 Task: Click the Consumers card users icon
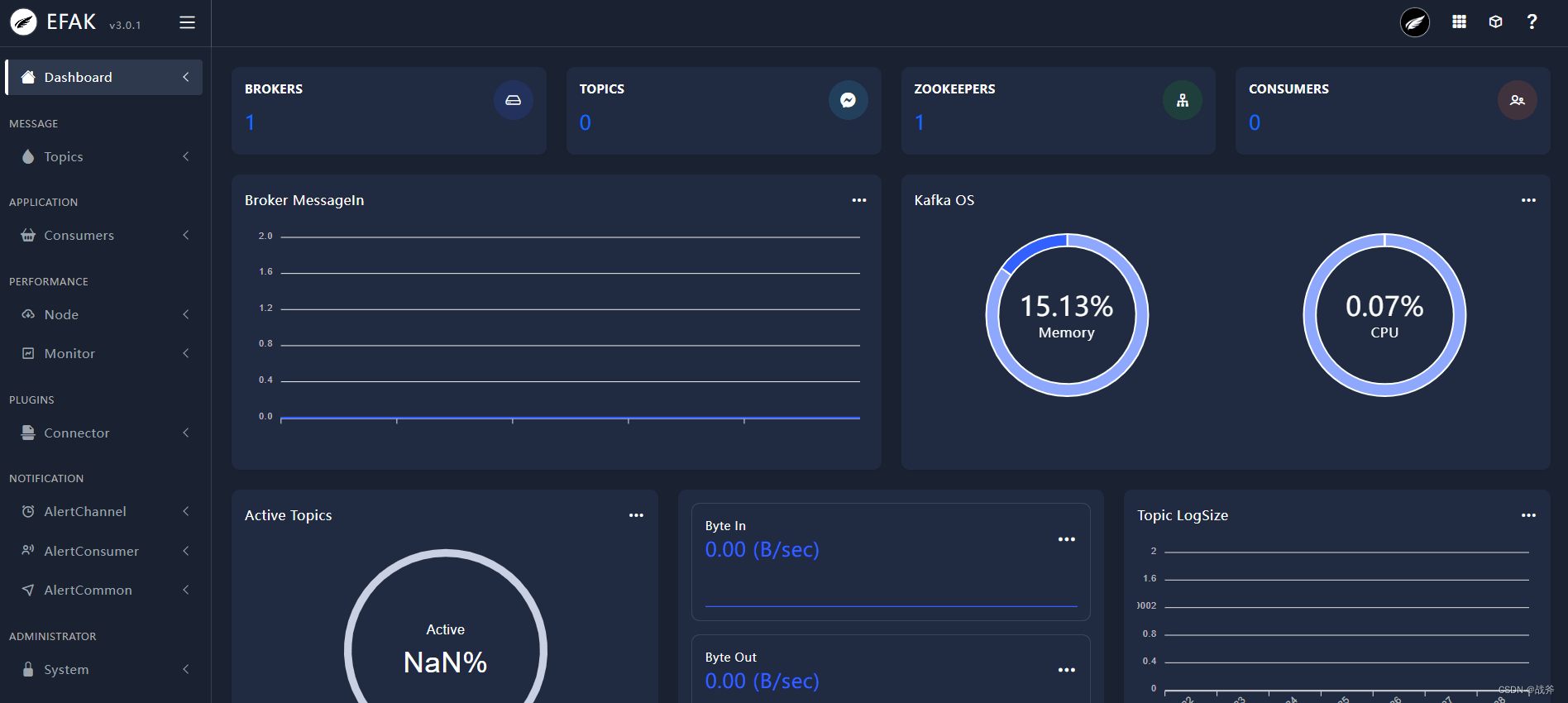(x=1518, y=100)
